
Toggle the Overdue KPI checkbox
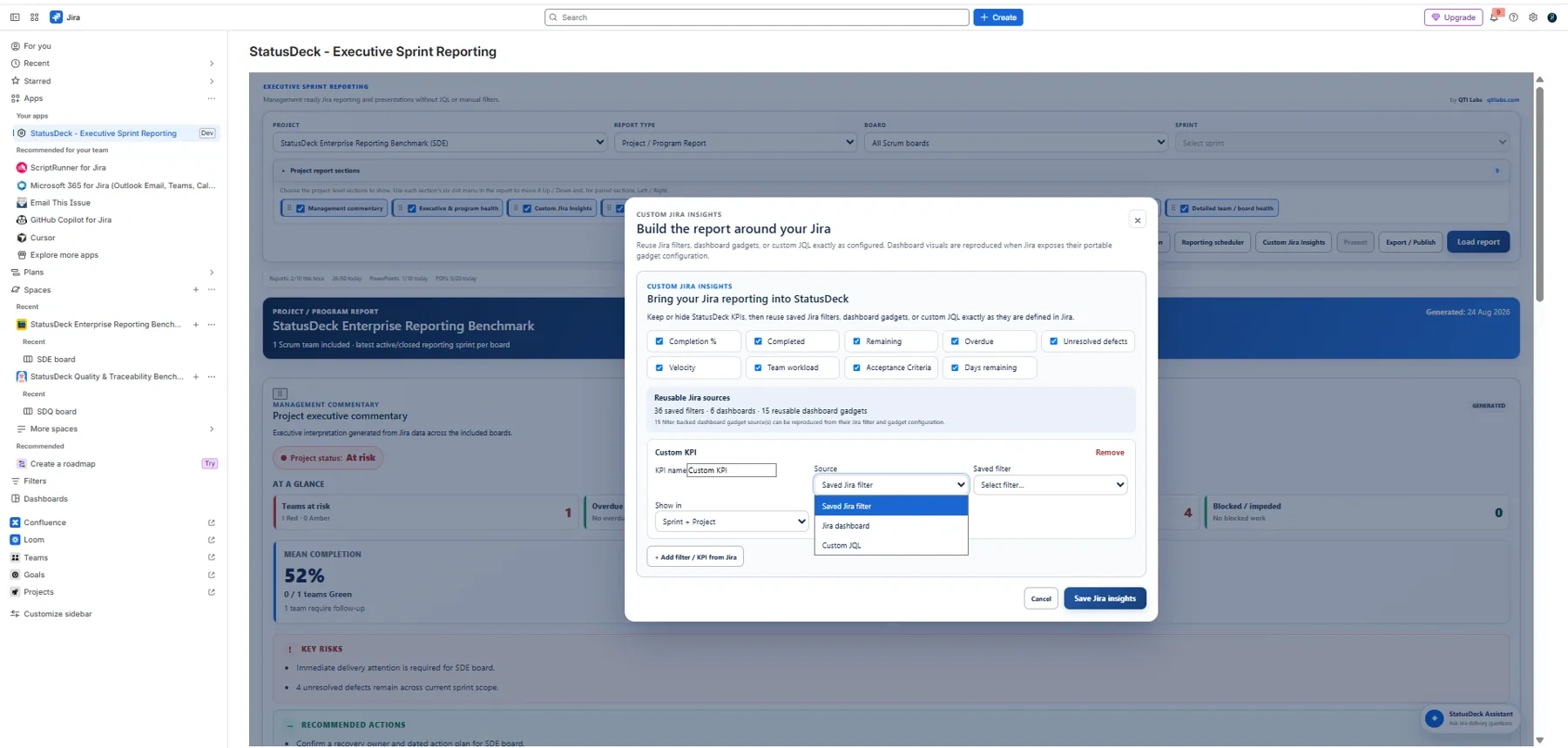pyautogui.click(x=955, y=341)
